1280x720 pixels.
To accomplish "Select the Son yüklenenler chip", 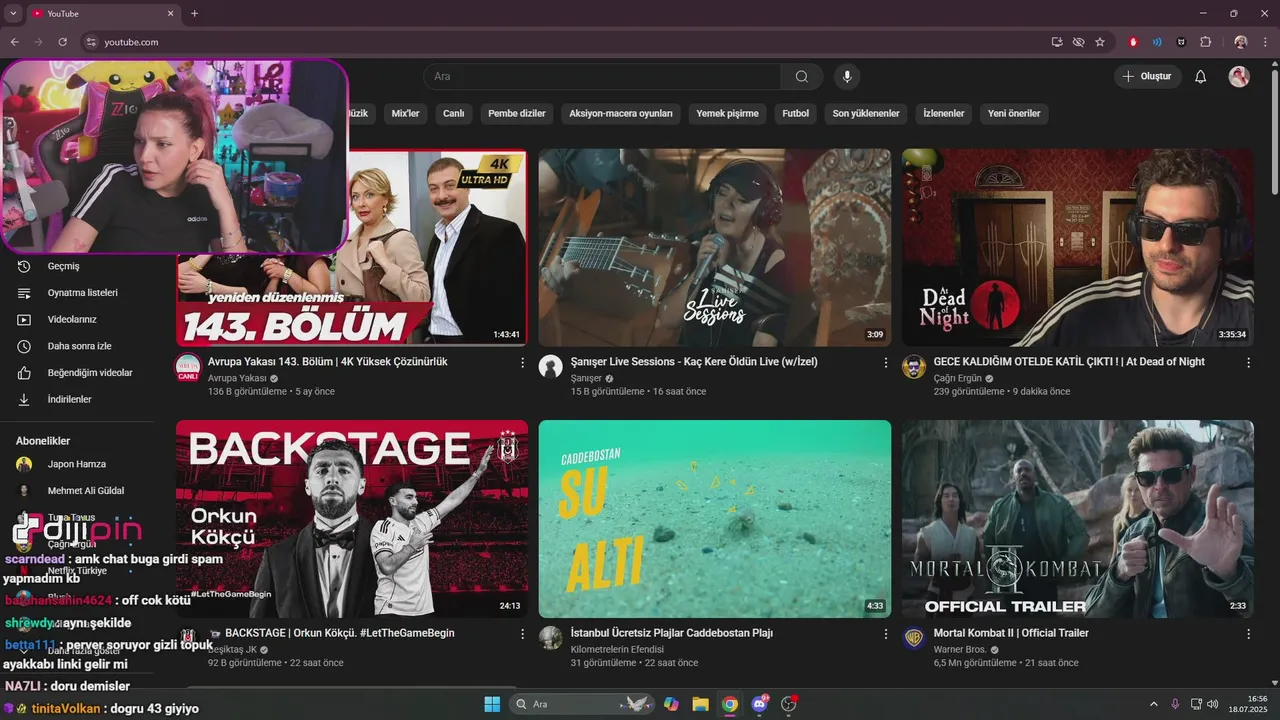I will (x=866, y=114).
